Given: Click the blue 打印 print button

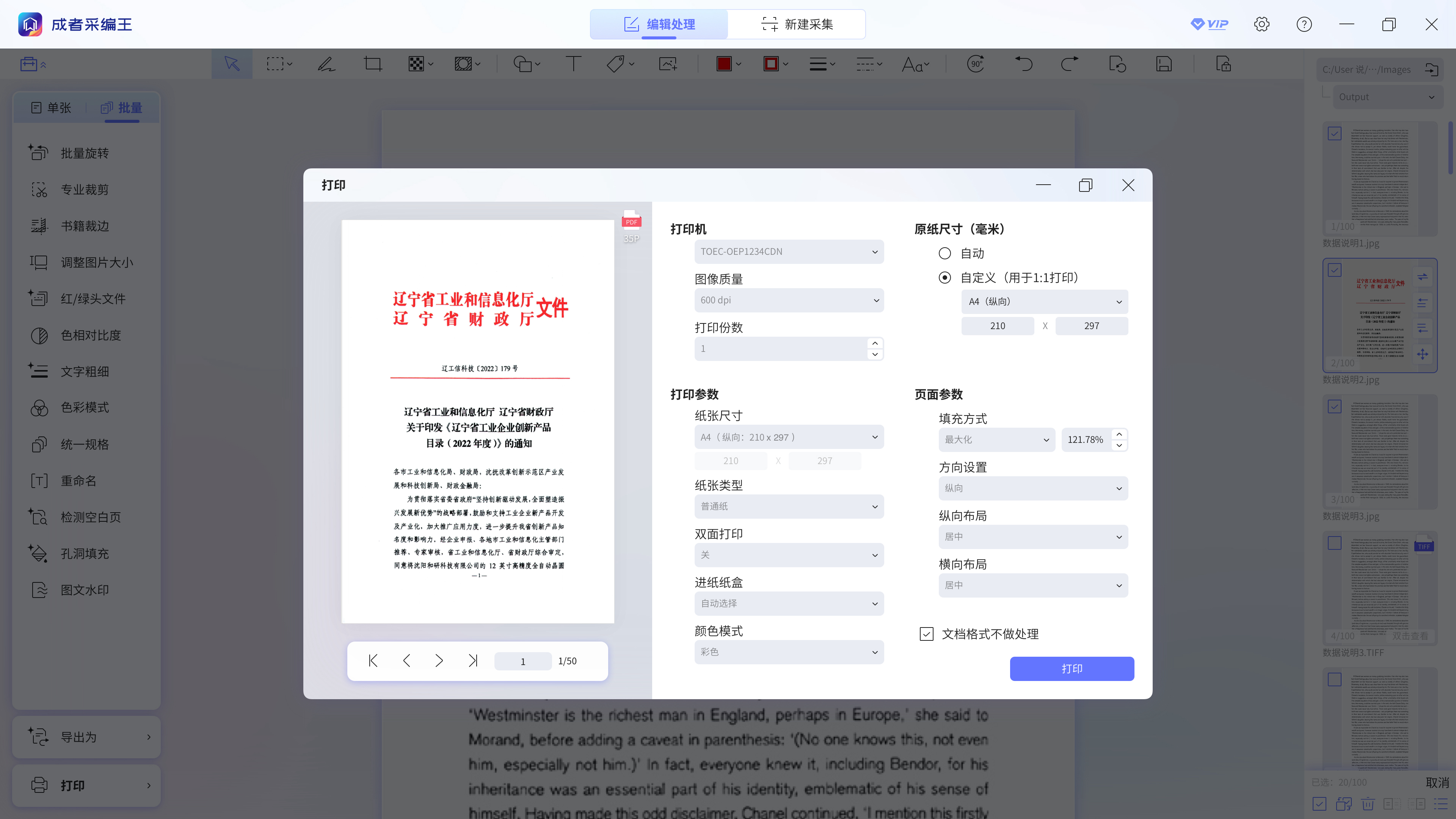Looking at the screenshot, I should [x=1072, y=668].
